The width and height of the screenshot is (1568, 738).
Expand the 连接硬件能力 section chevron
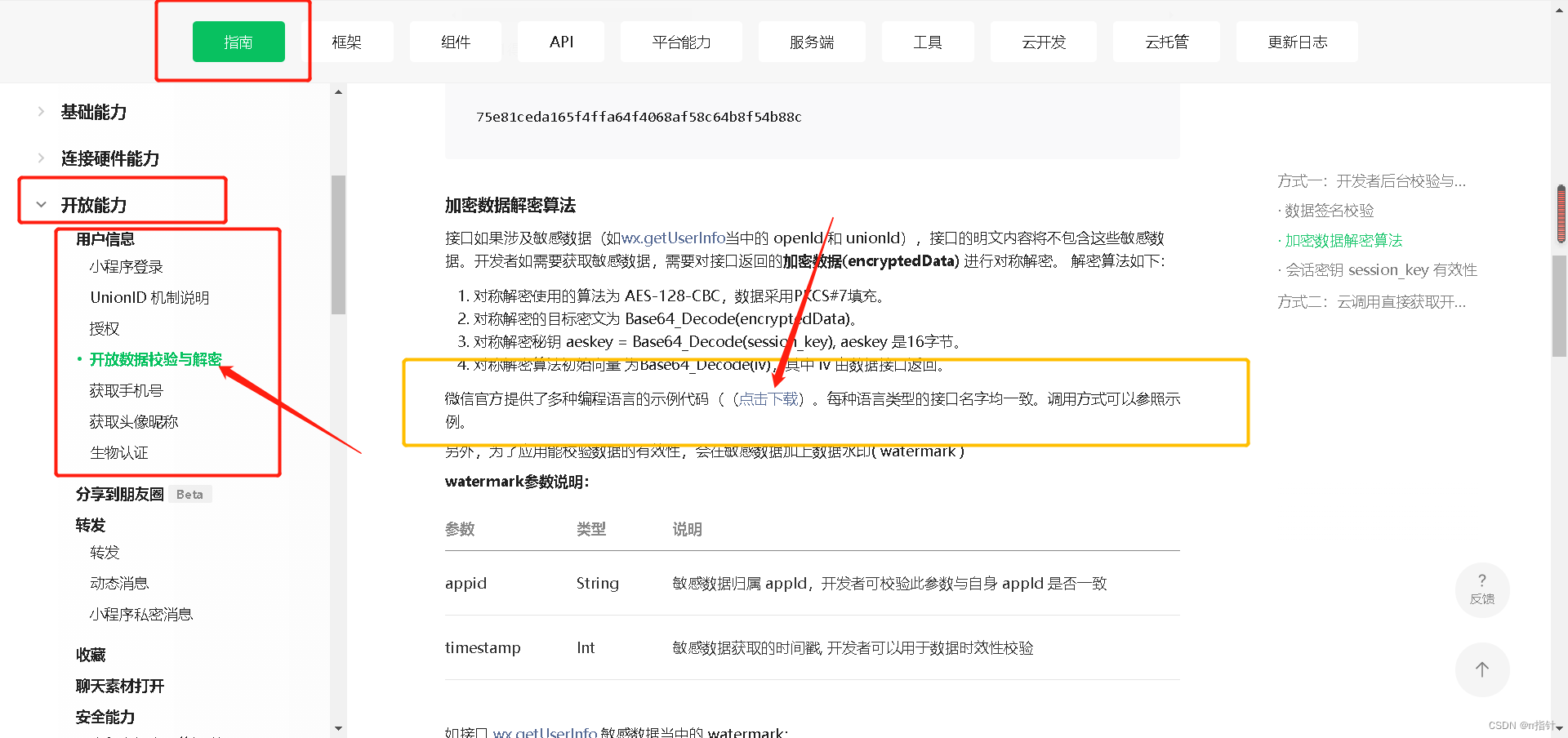pyautogui.click(x=41, y=158)
